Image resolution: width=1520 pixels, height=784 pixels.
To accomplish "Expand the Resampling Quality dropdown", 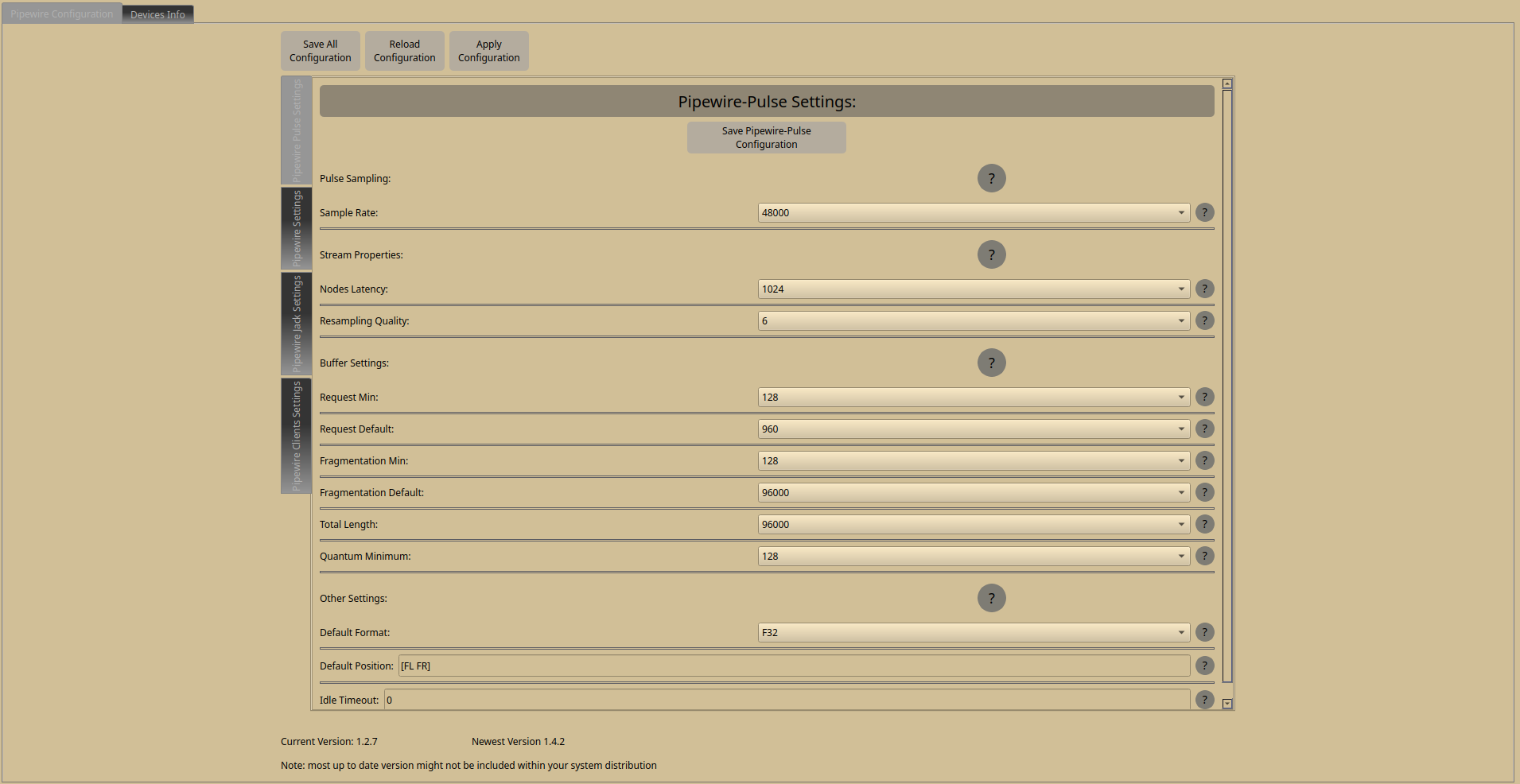I will [974, 320].
